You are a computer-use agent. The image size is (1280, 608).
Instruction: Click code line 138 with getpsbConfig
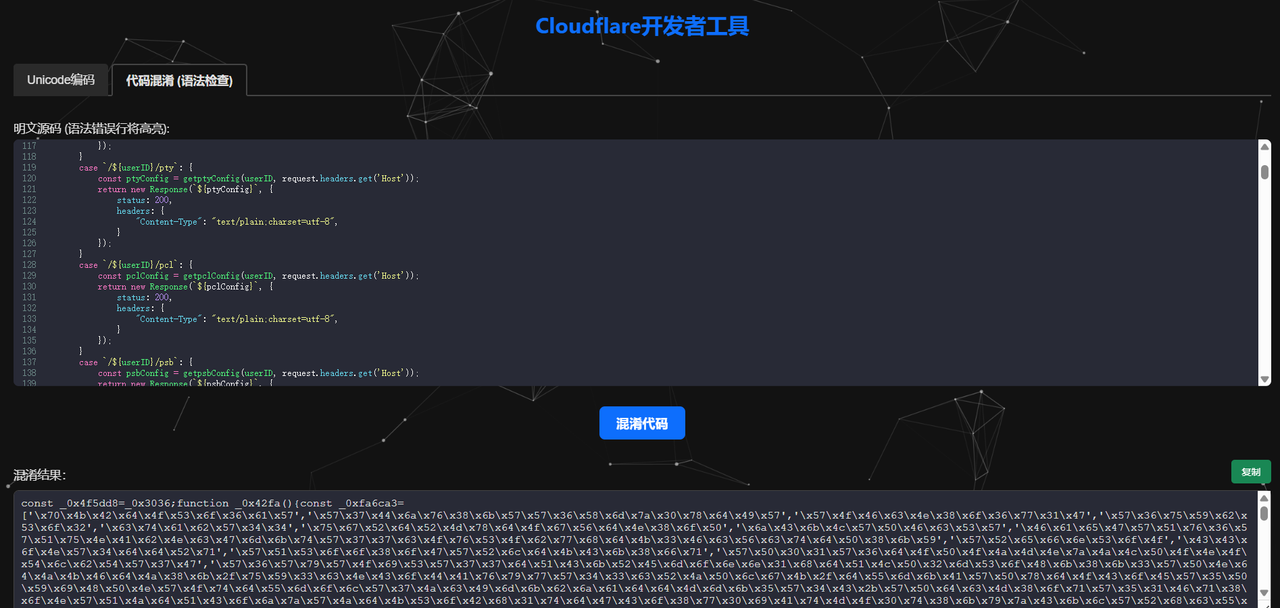tap(258, 373)
